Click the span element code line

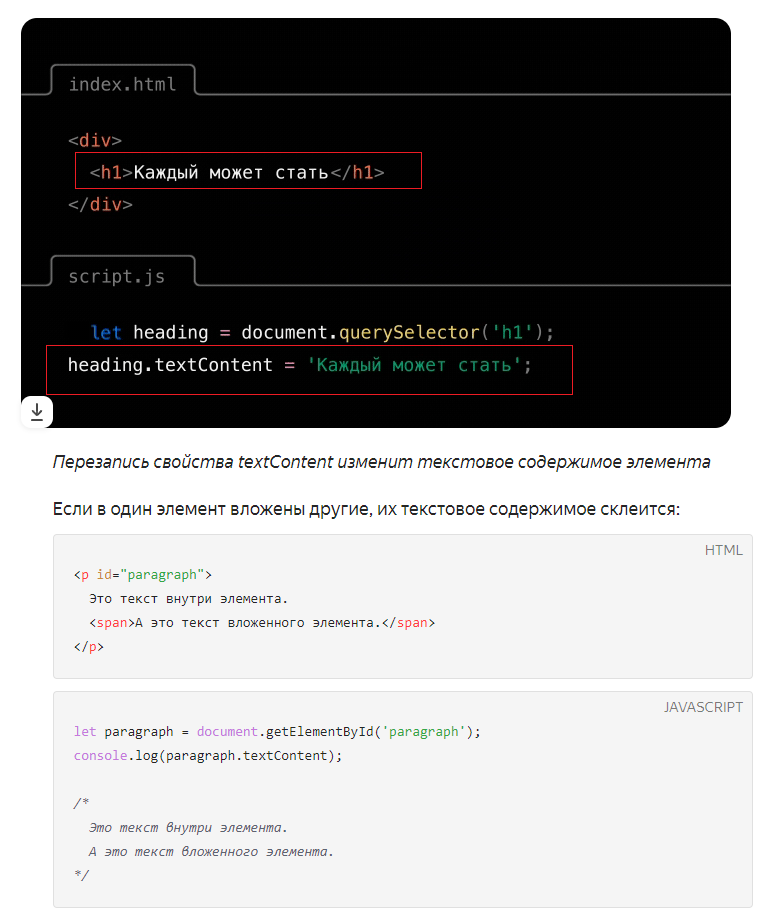pyautogui.click(x=262, y=623)
